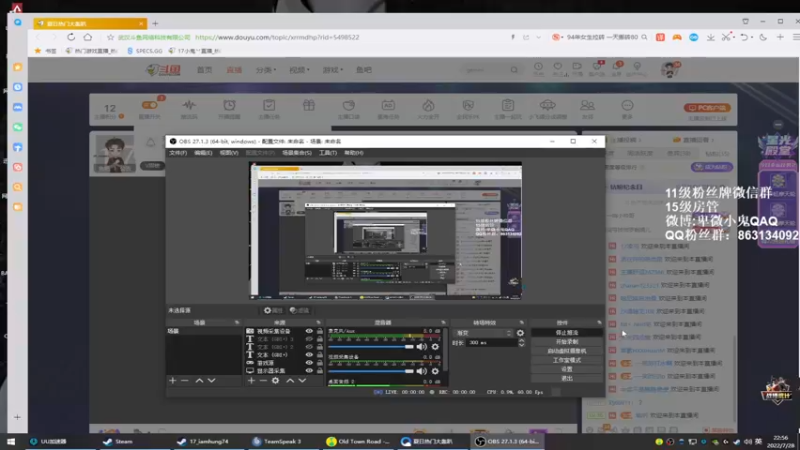Open 编辑(E) menu in OBS
800x450 pixels.
[x=203, y=153]
